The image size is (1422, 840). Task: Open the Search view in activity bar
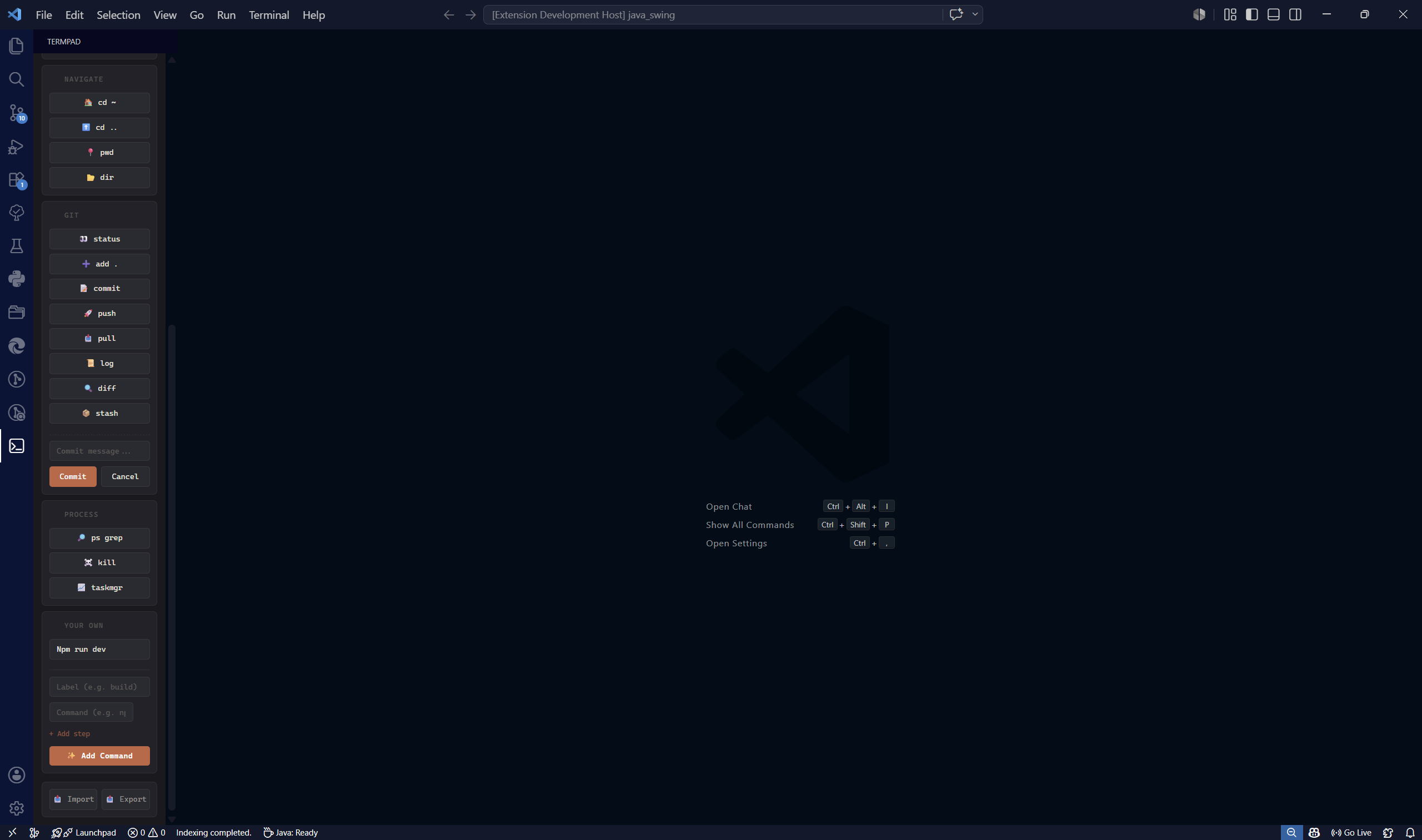17,79
